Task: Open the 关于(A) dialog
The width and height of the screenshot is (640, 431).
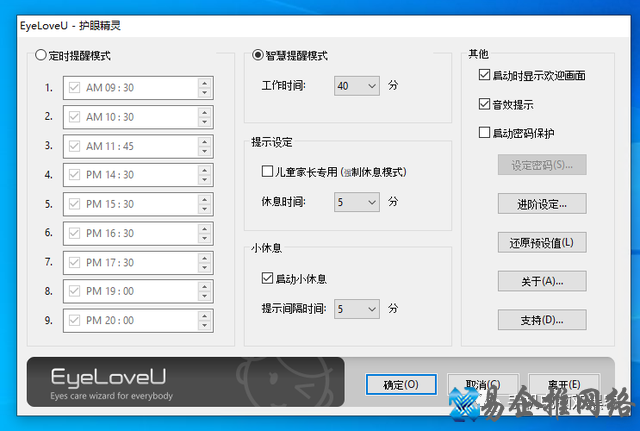Action: (x=540, y=281)
